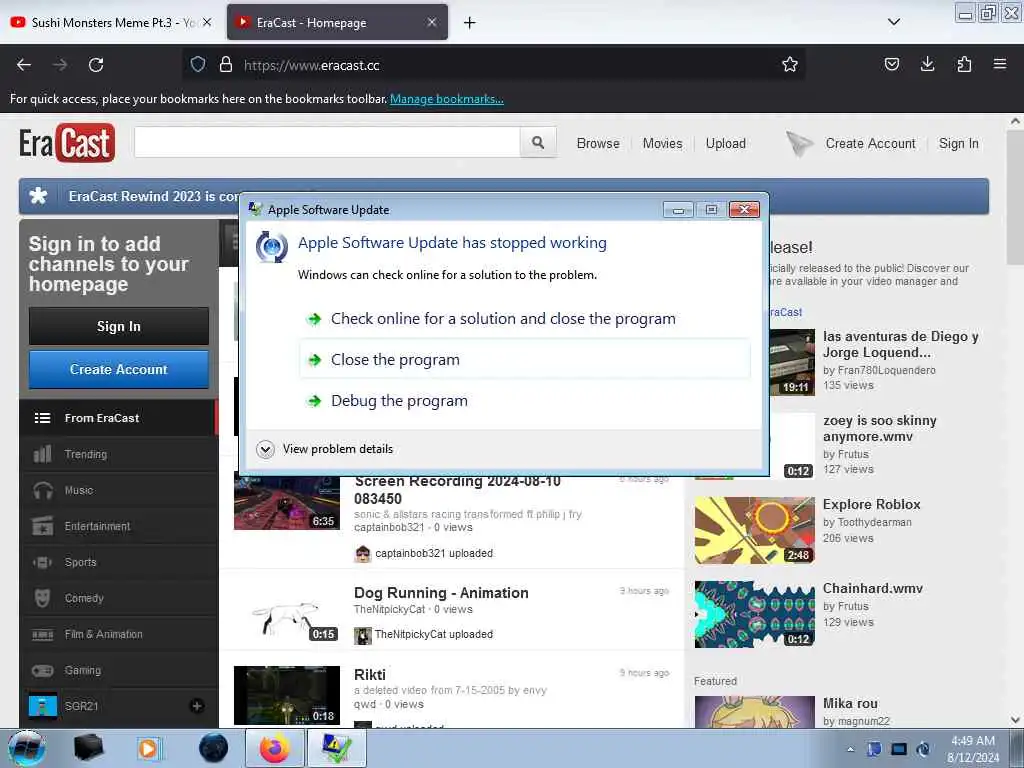Screen dimensions: 1024x768
Task: Click the tracking protection shield icon
Action: (x=198, y=65)
